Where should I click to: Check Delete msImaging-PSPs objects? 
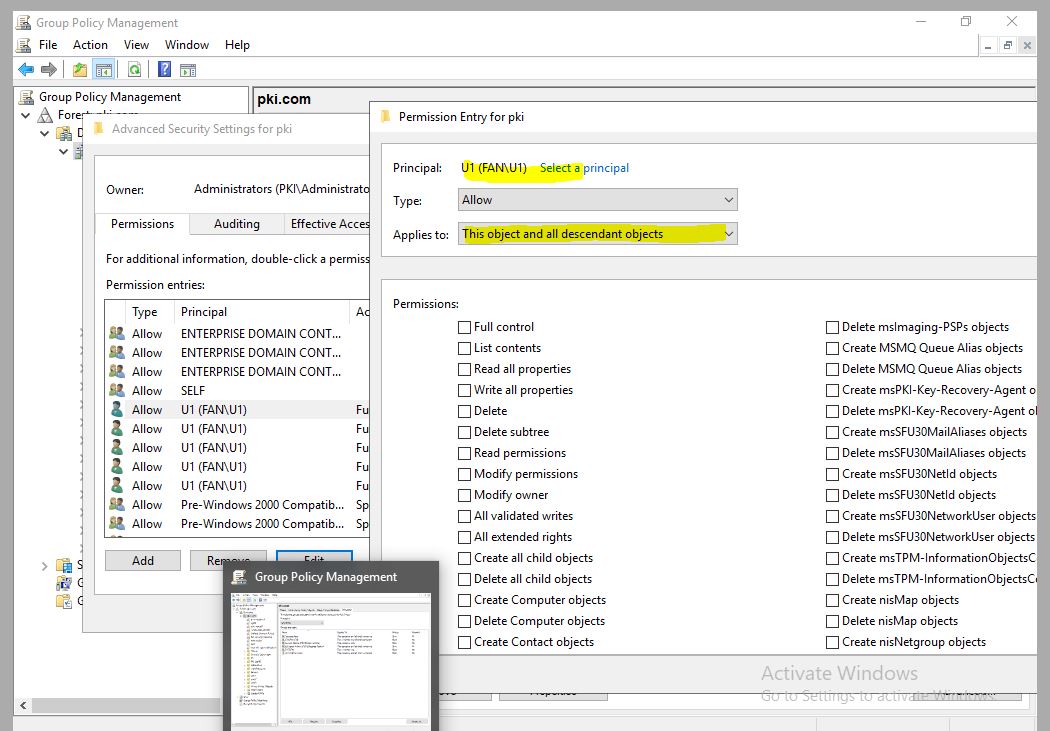coord(832,327)
